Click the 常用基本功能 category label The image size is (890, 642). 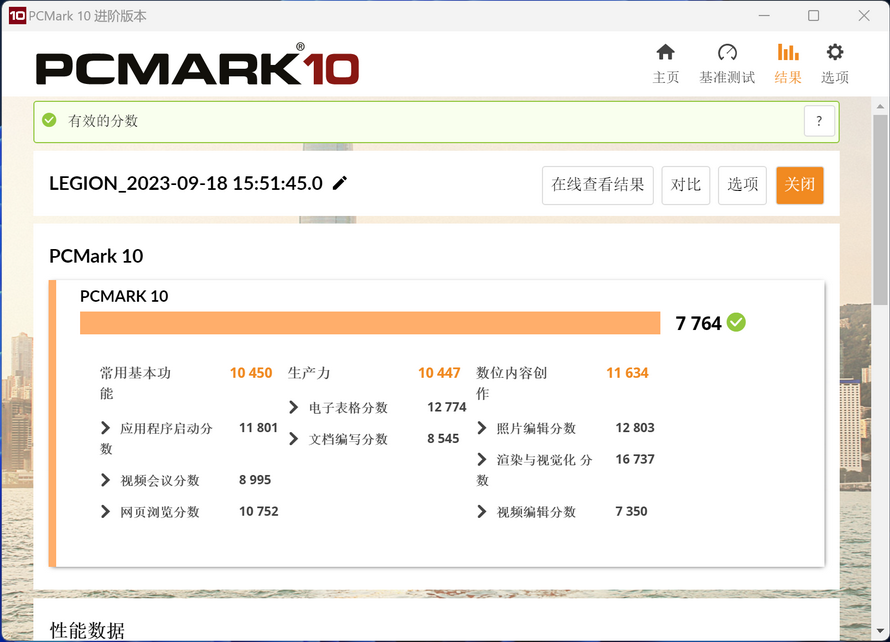coord(135,383)
